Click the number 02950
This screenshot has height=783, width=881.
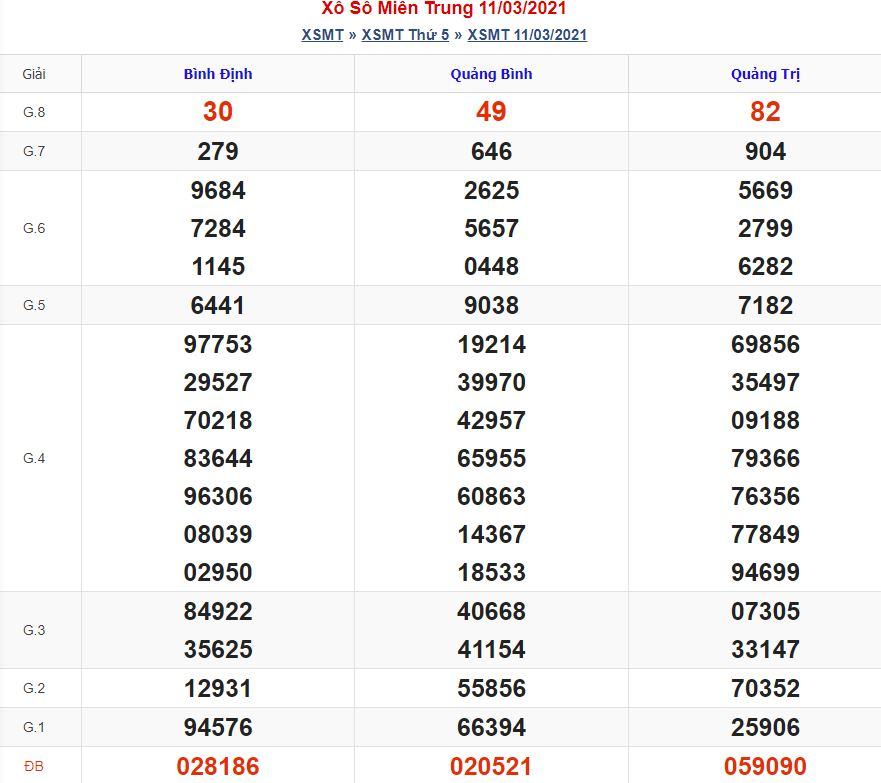click(x=218, y=572)
